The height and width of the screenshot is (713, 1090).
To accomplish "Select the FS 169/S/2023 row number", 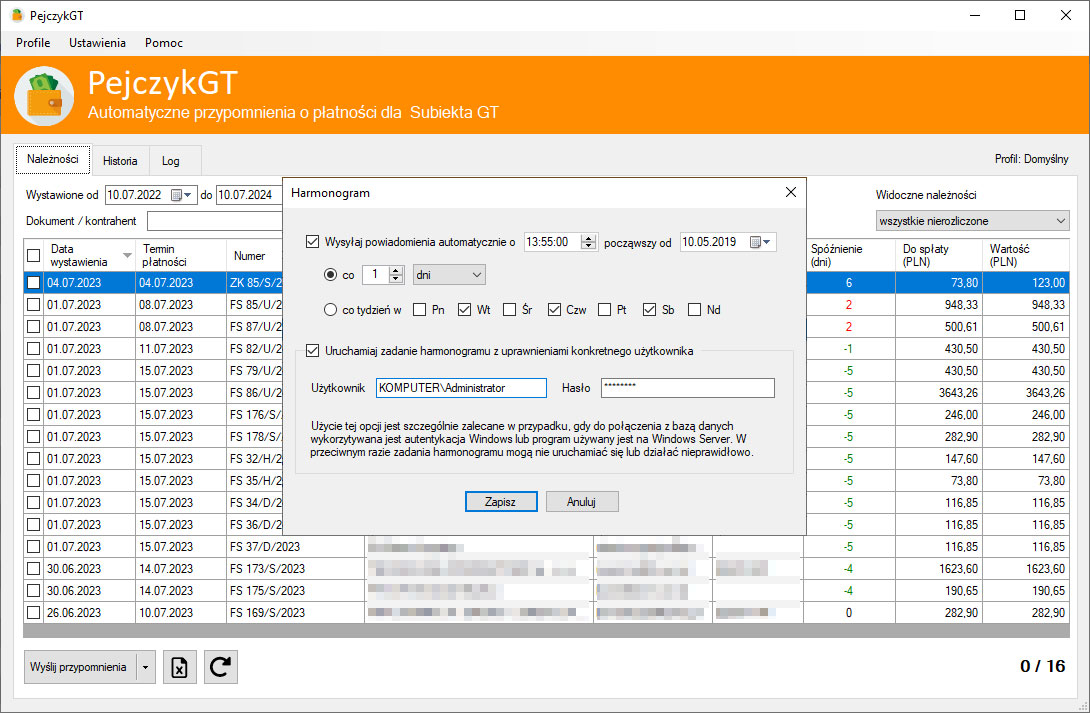I will (x=295, y=613).
